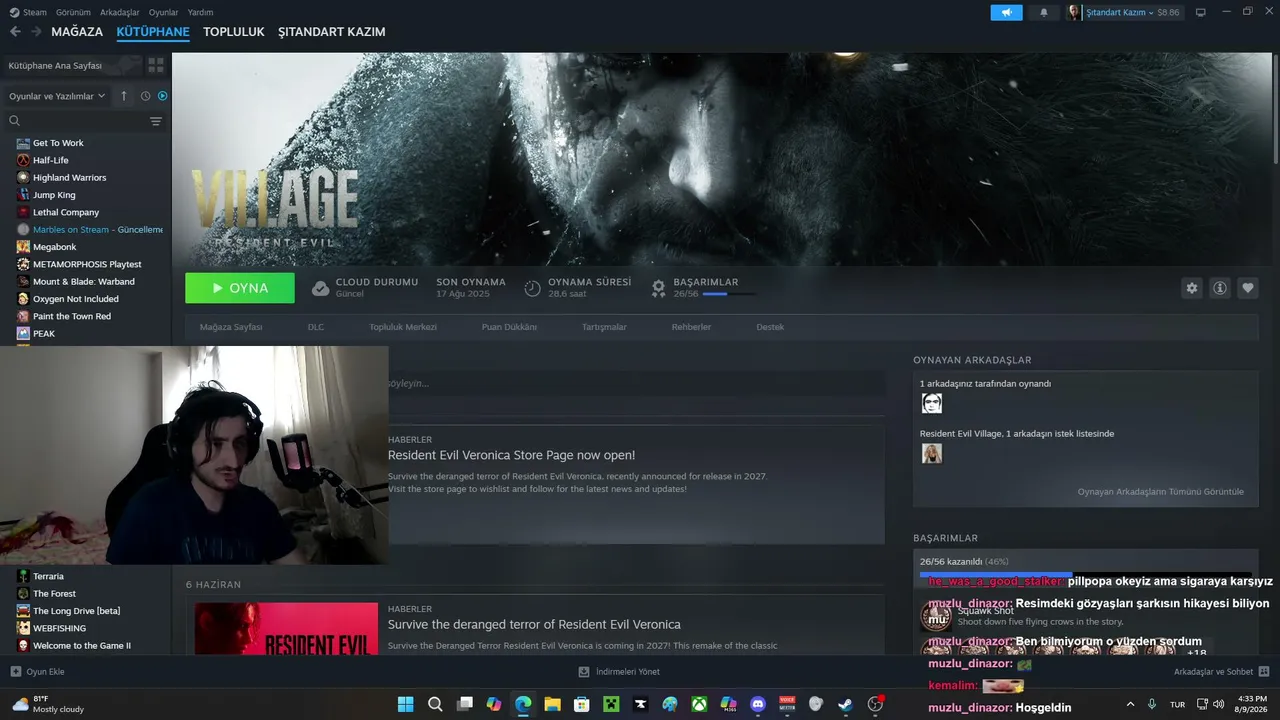Open Discord from the taskbar
Screen dimensions: 1280x720
(x=758, y=704)
